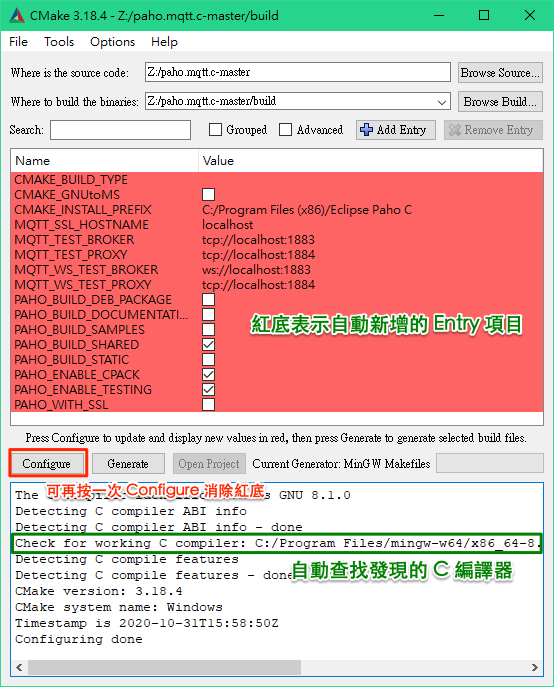Click the output log scroll left arrow

[x=19, y=667]
